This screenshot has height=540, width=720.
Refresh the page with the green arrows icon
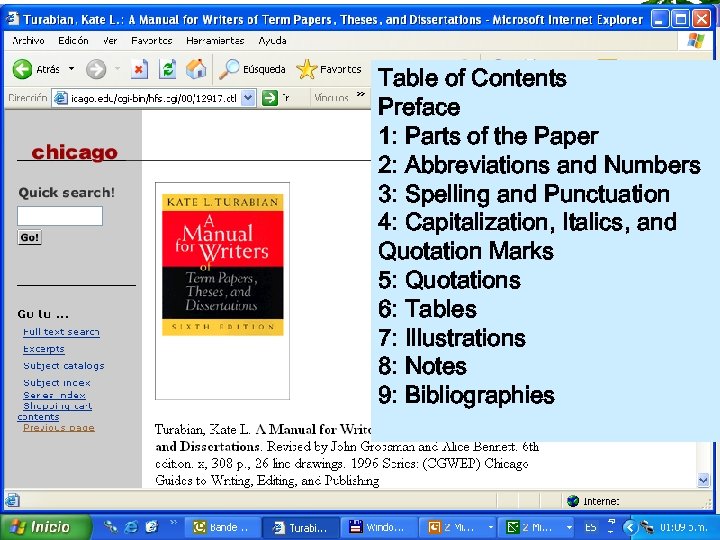coord(168,69)
